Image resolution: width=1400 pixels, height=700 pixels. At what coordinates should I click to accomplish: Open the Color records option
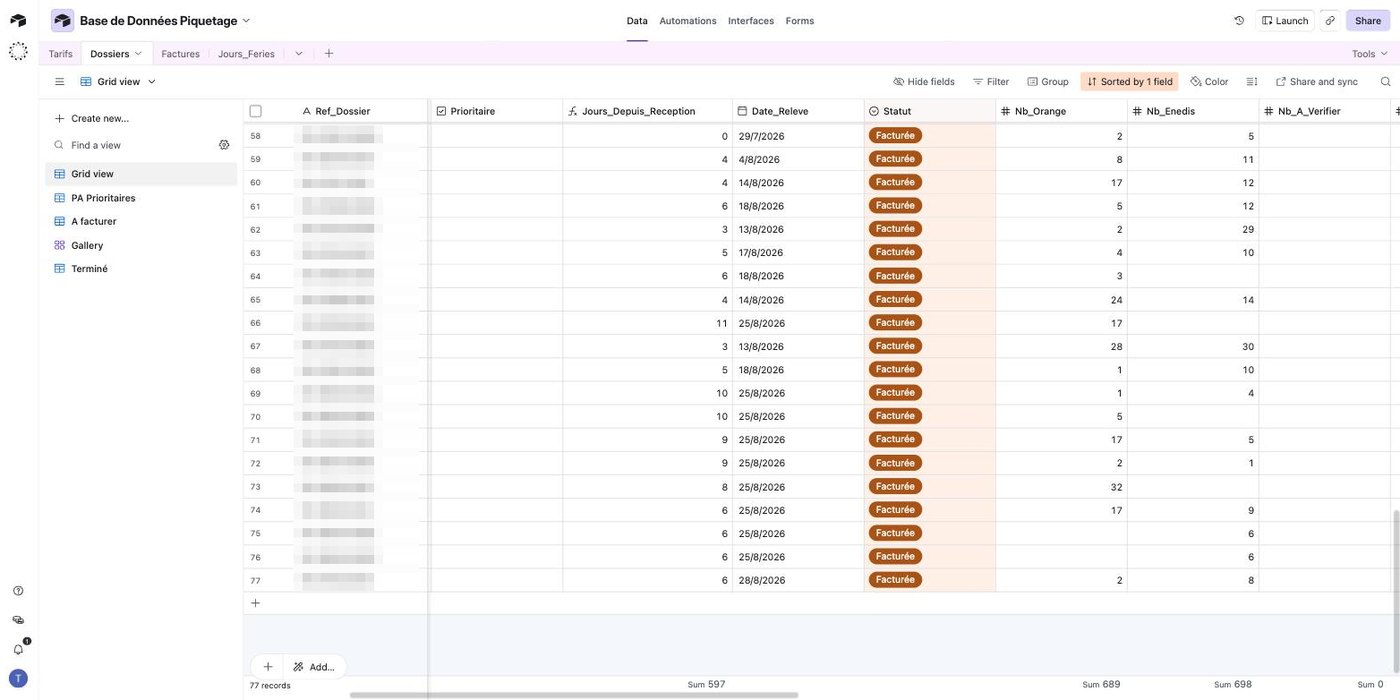1210,81
